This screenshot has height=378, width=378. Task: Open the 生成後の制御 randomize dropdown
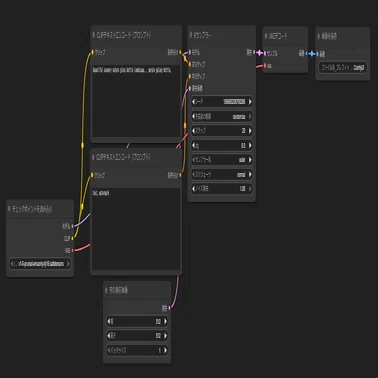[x=221, y=116]
